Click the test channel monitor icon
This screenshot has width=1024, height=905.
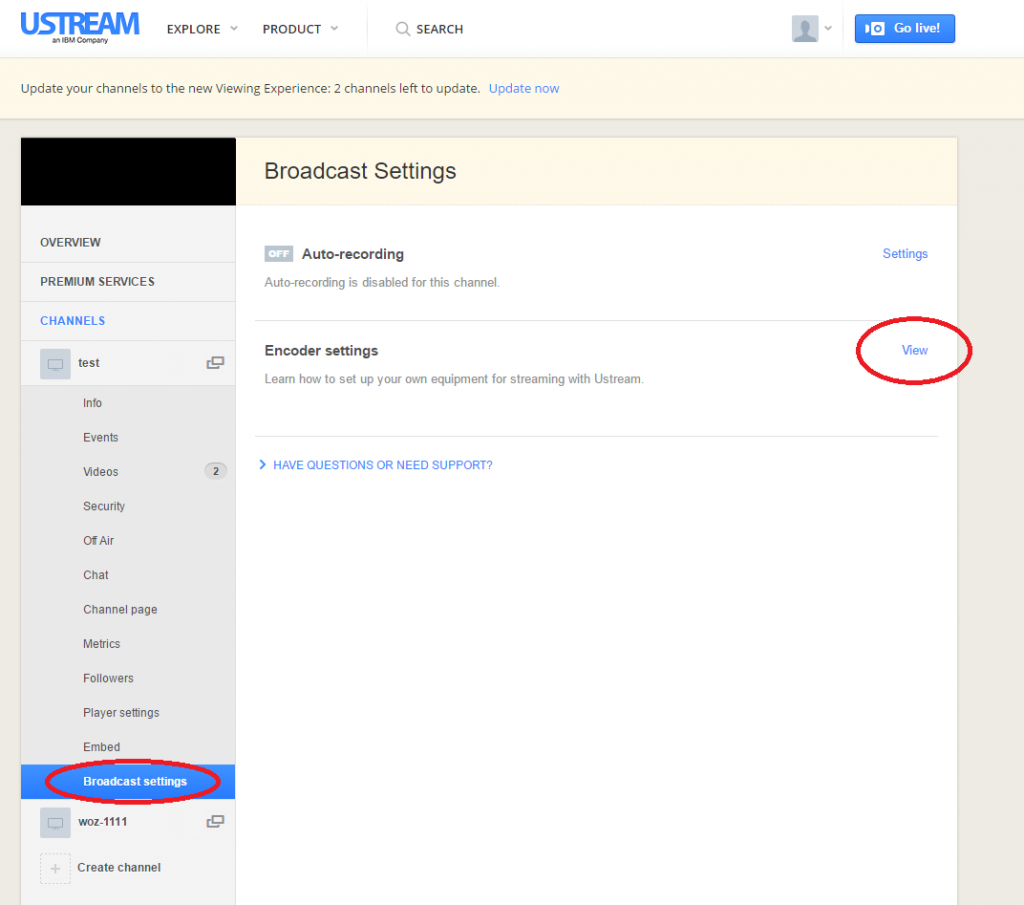[x=55, y=364]
